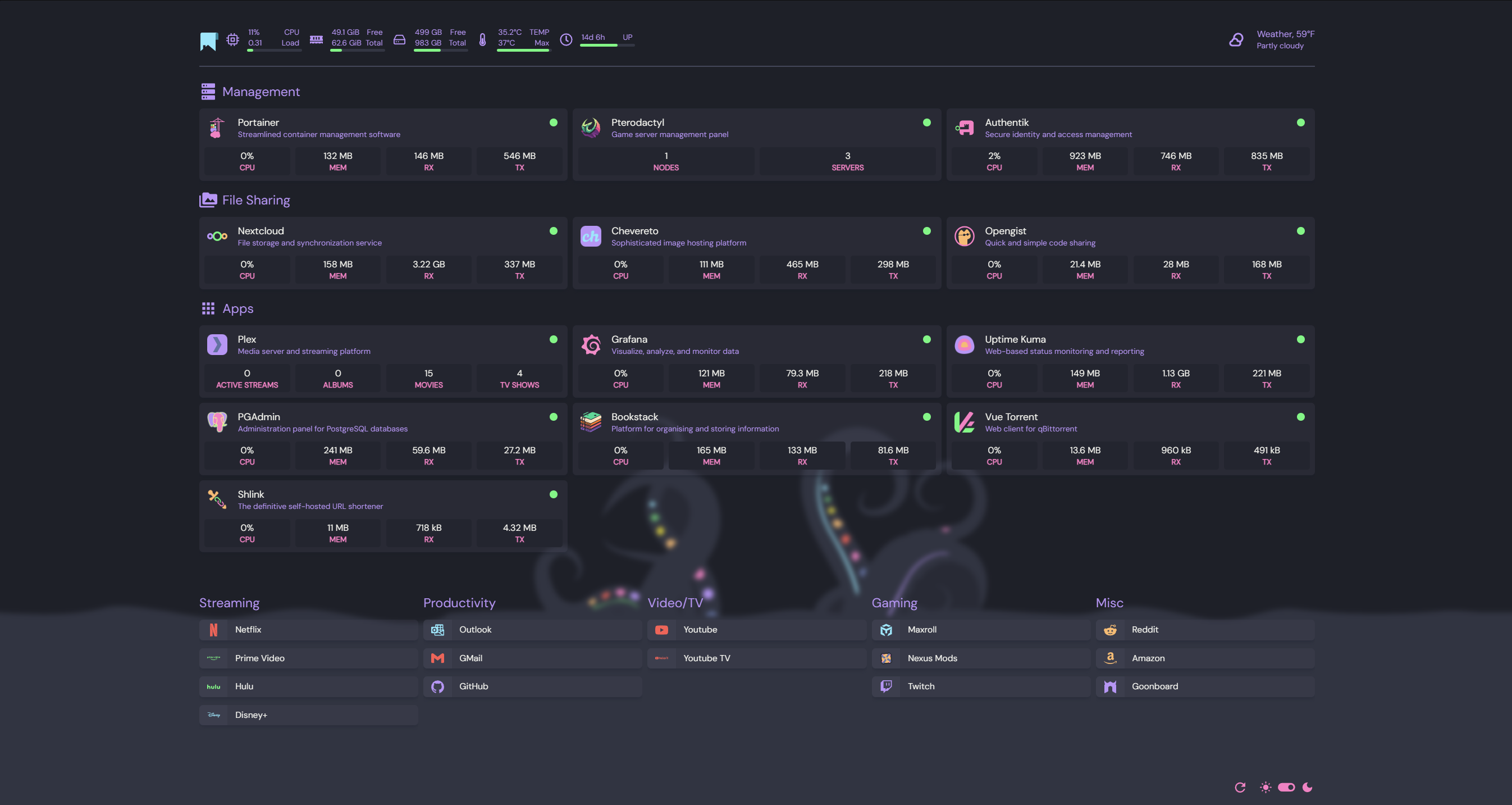Click the Portainer crane icon
The image size is (1512, 805).
click(x=217, y=128)
